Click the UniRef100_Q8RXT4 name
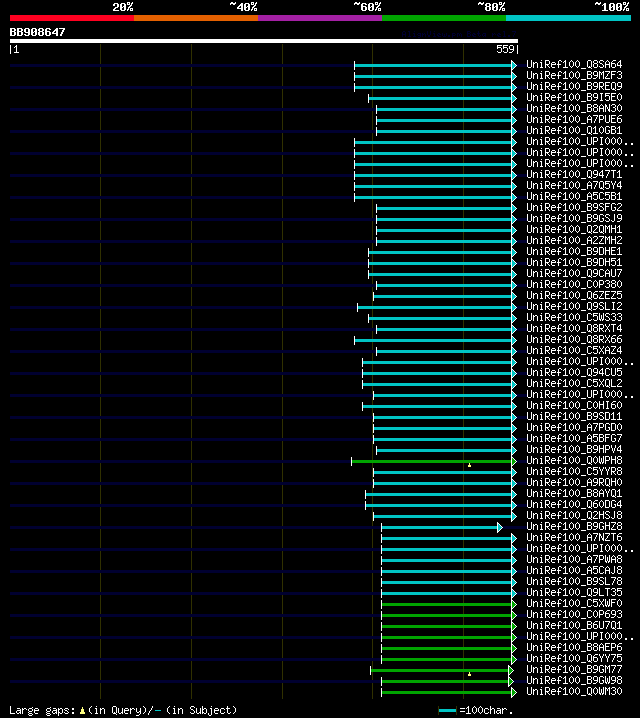640x718 pixels. pyautogui.click(x=574, y=328)
